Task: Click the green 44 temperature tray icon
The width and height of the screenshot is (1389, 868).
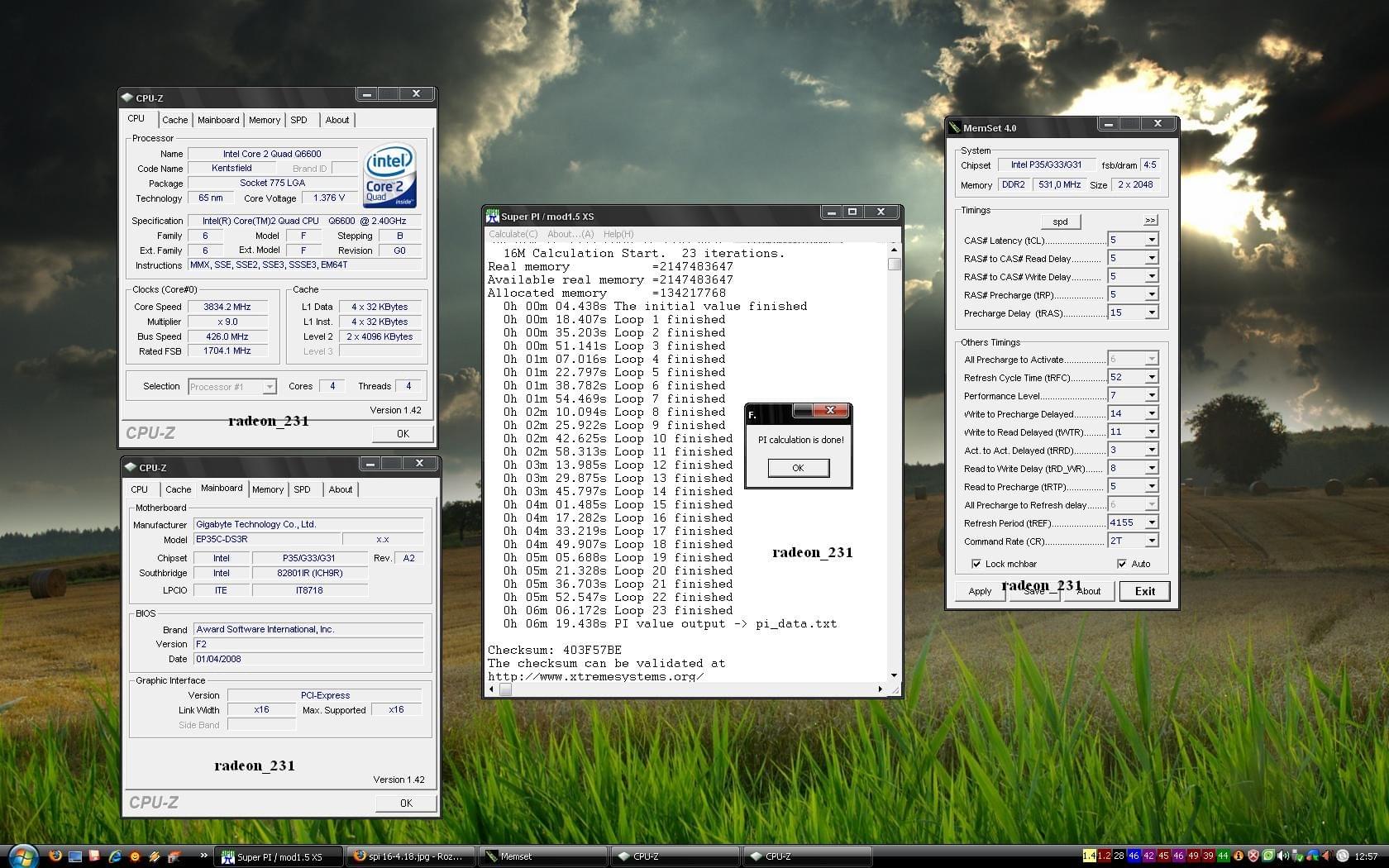Action: click(x=1223, y=856)
